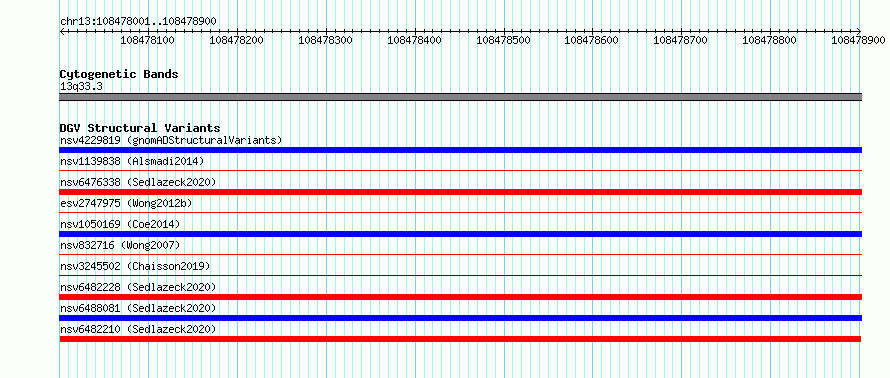
Task: Open nsv6482210 (Sedlazeck2020) variant label
Action: tap(138, 329)
